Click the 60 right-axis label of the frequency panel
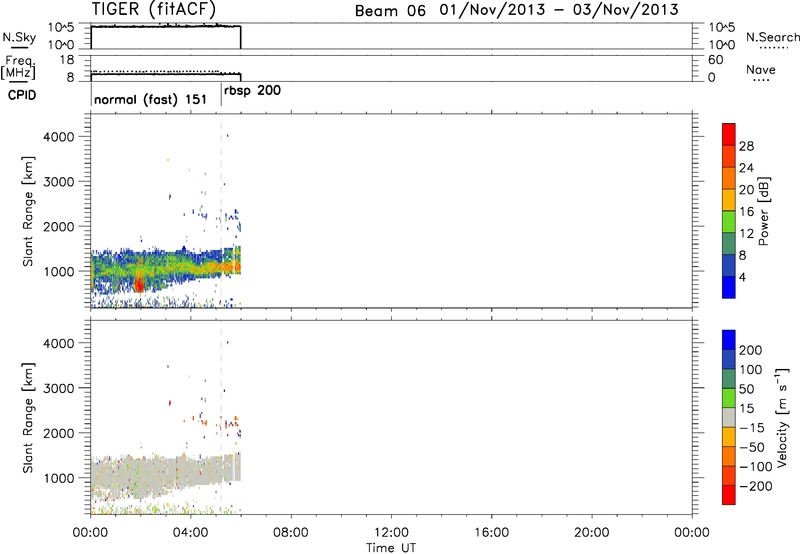This screenshot has width=800, height=554. (716, 60)
